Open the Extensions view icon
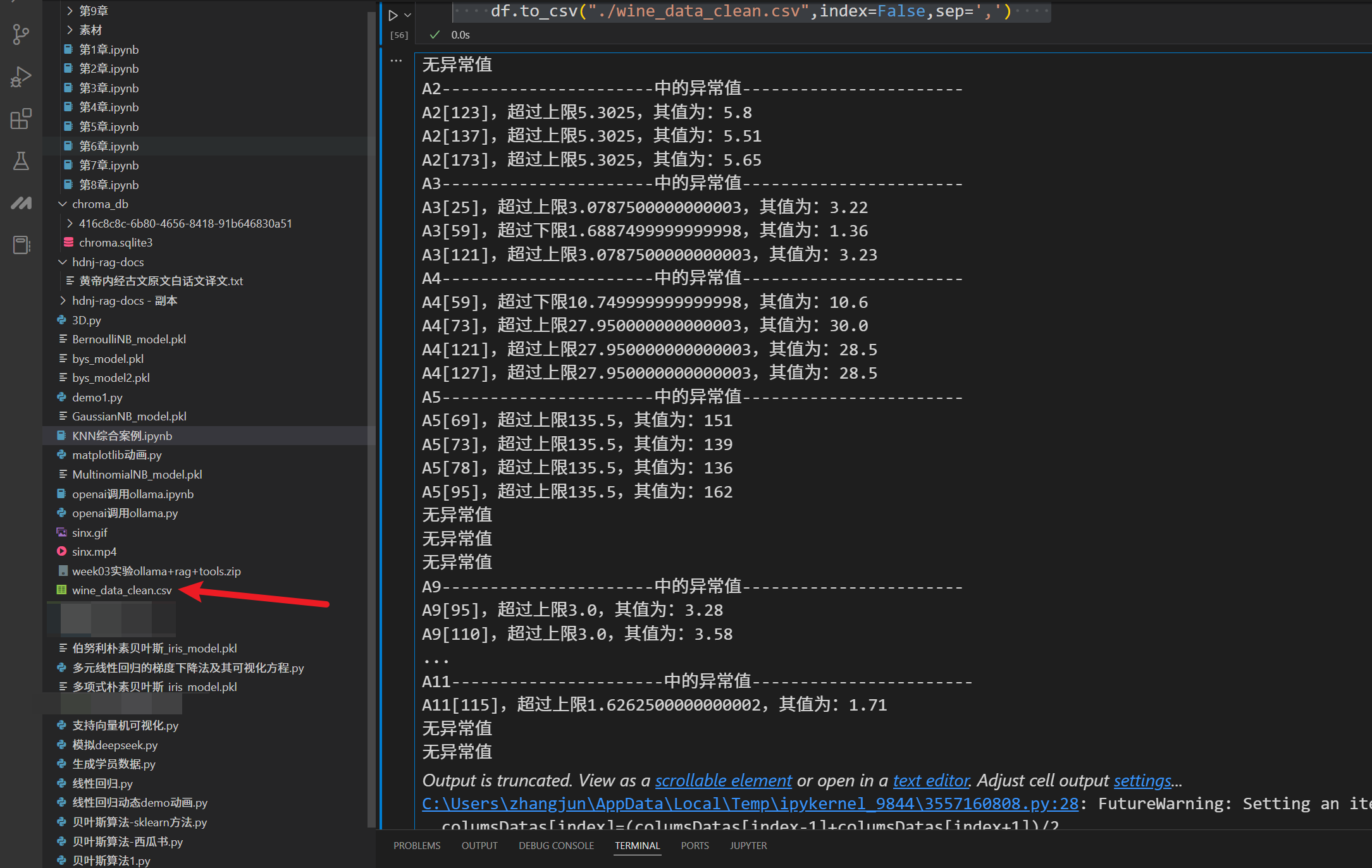Screen dimensions: 1372x868 click(21, 119)
